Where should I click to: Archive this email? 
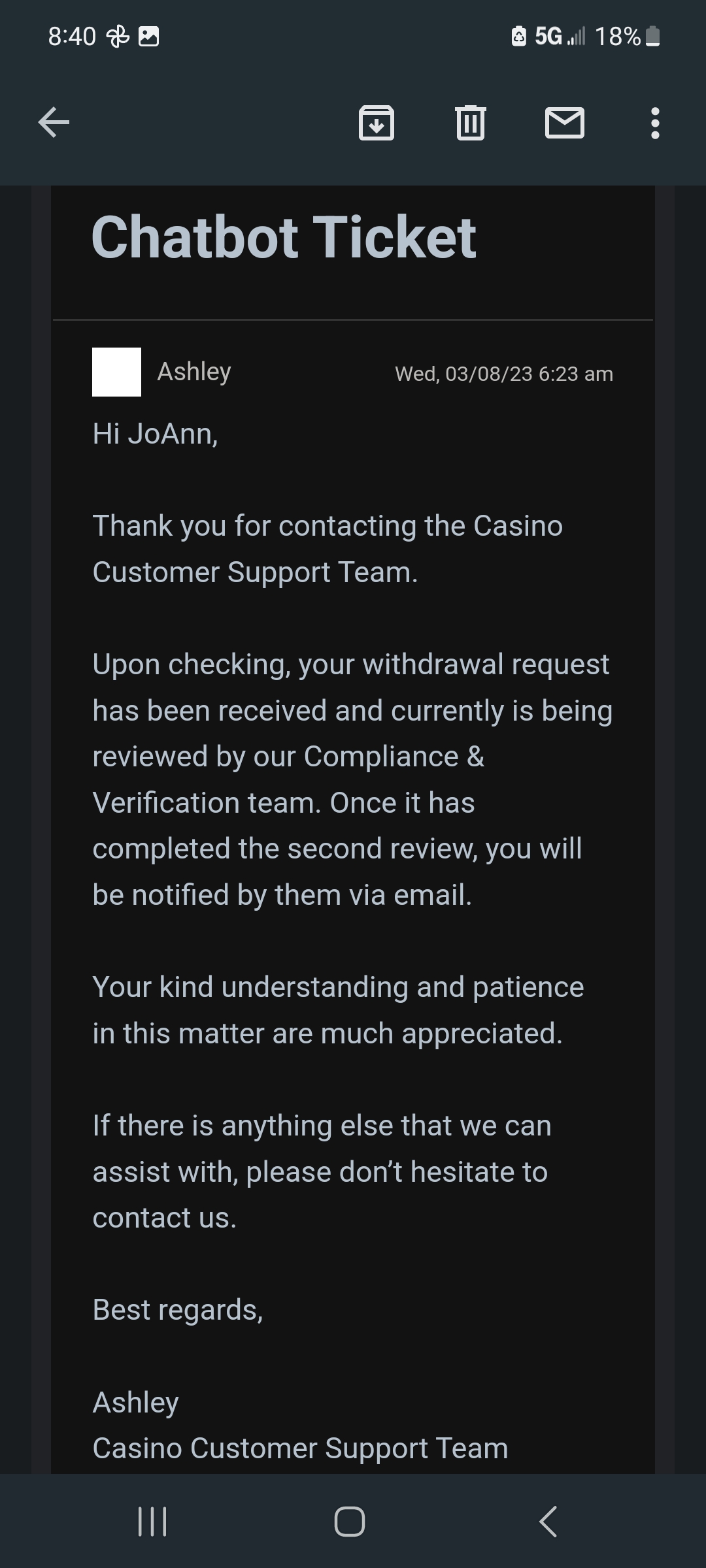377,122
